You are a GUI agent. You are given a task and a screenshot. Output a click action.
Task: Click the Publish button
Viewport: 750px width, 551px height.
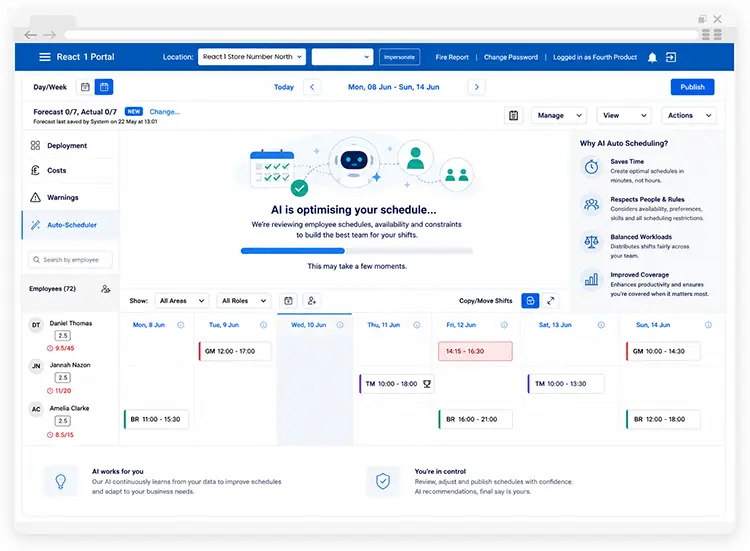coord(692,87)
